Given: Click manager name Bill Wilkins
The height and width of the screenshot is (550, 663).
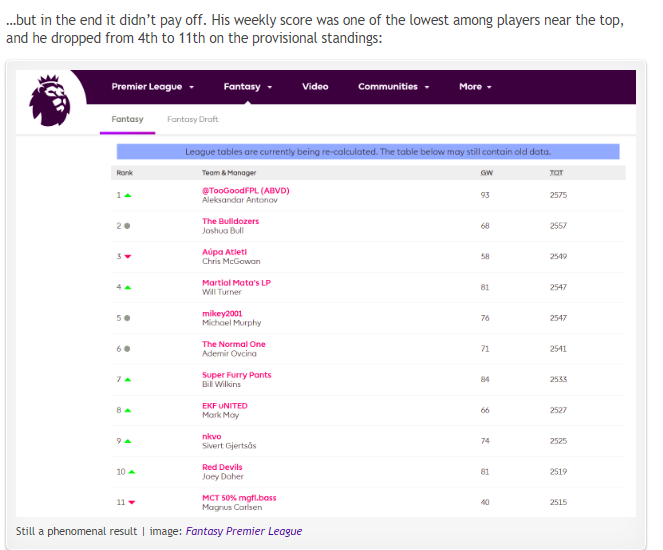Looking at the screenshot, I should [221, 384].
